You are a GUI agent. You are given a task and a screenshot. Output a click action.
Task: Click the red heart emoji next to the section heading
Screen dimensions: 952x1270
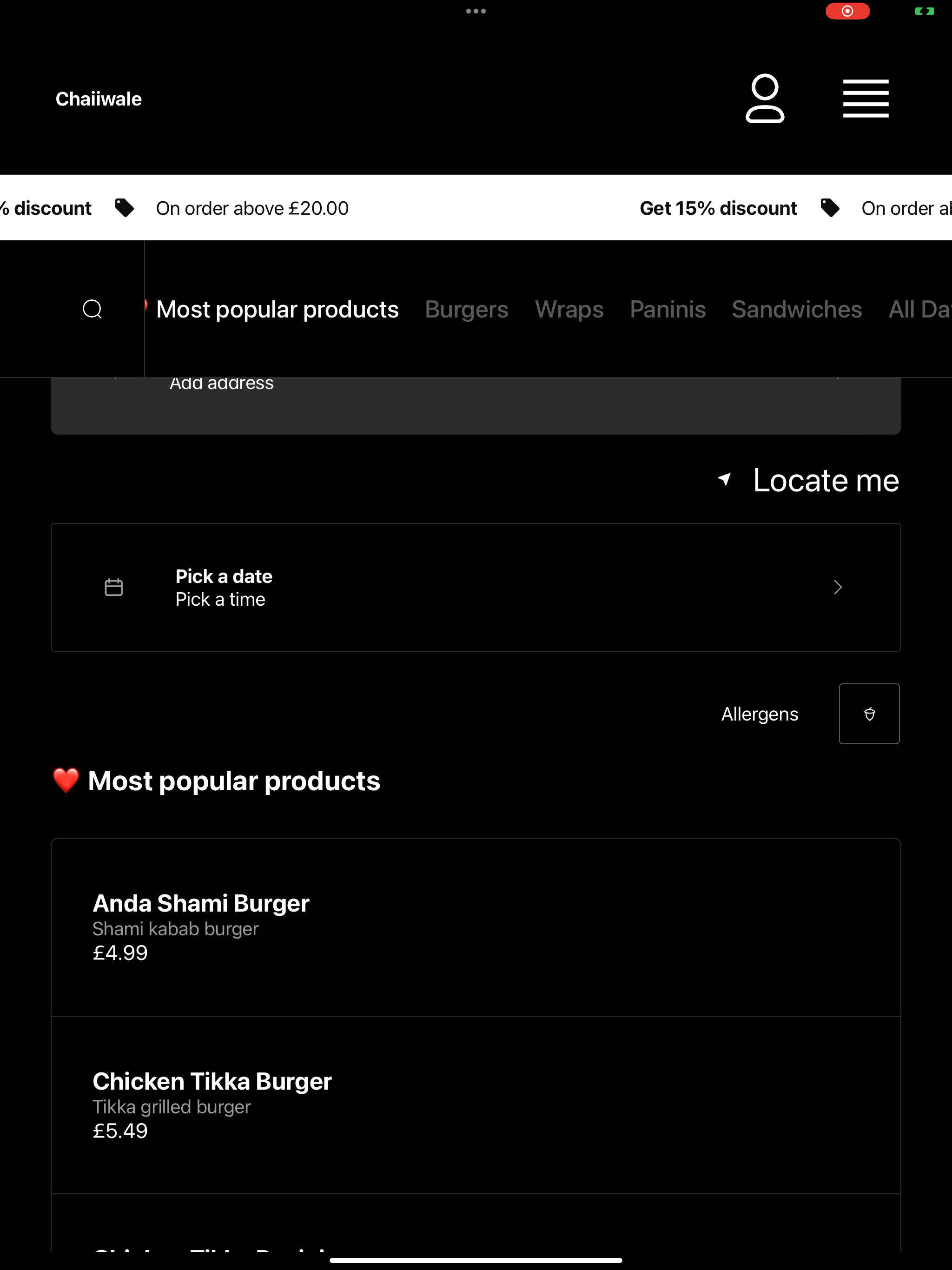coord(66,781)
